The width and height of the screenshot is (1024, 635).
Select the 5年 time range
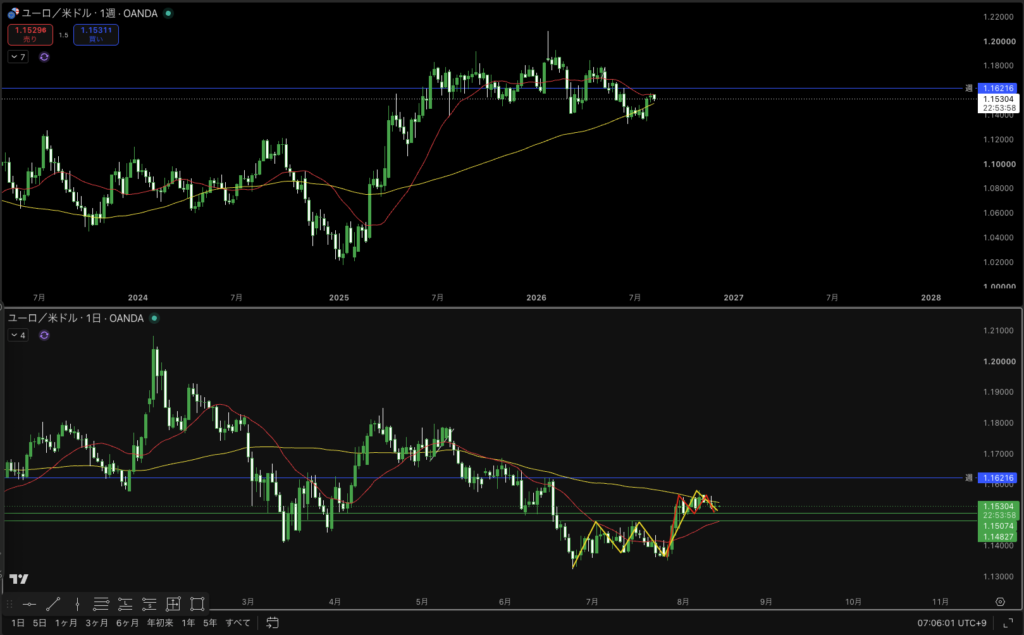210,623
